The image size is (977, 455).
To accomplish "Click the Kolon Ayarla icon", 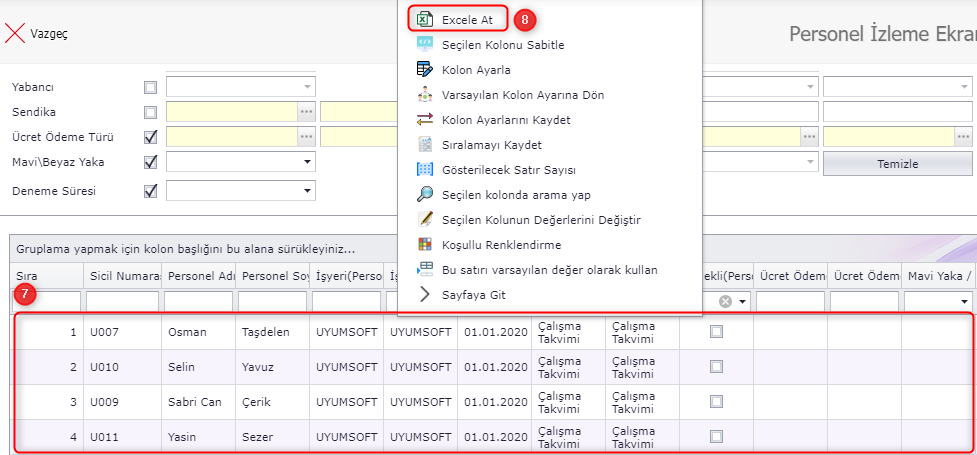I will (424, 70).
